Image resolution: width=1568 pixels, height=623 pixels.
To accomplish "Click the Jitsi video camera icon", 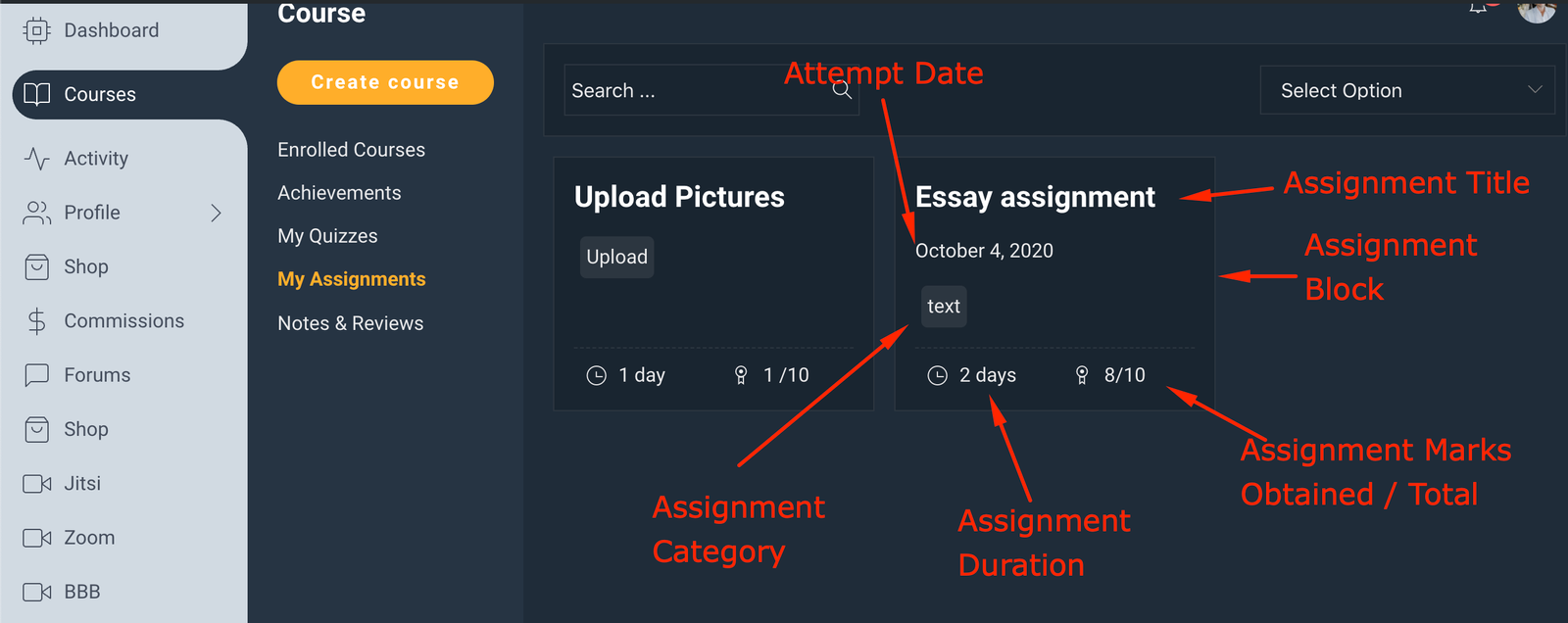I will [x=37, y=484].
